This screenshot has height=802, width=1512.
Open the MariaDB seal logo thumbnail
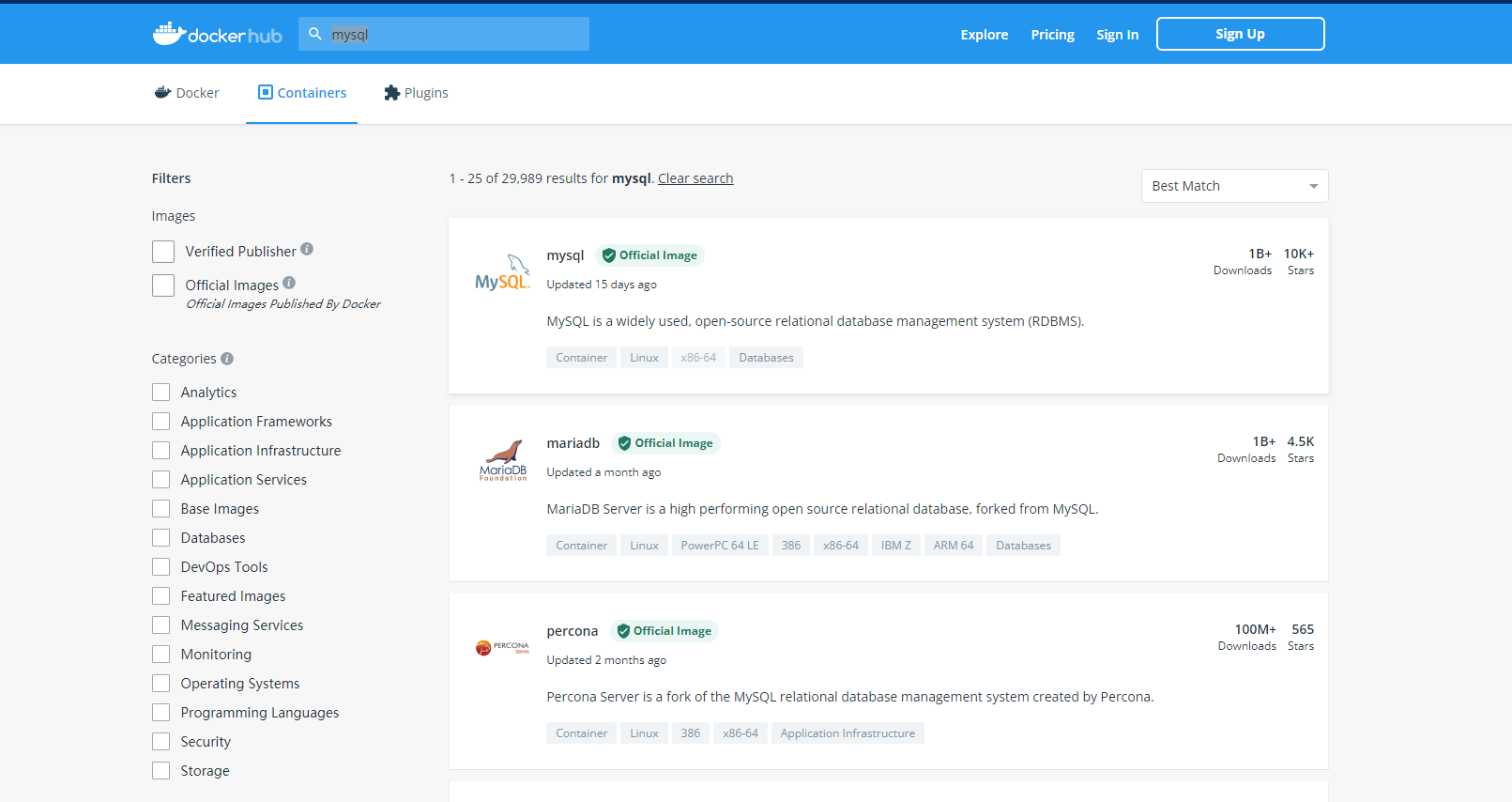click(x=503, y=460)
